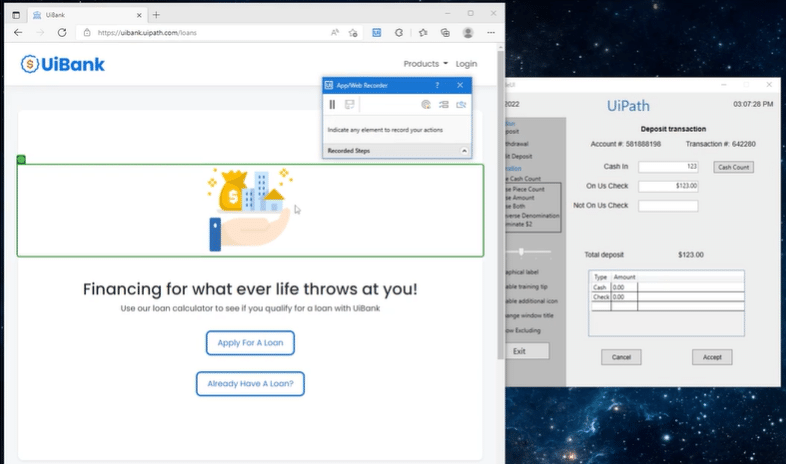This screenshot has width=786, height=464.
Task: Open the recorder help question mark
Action: [437, 85]
